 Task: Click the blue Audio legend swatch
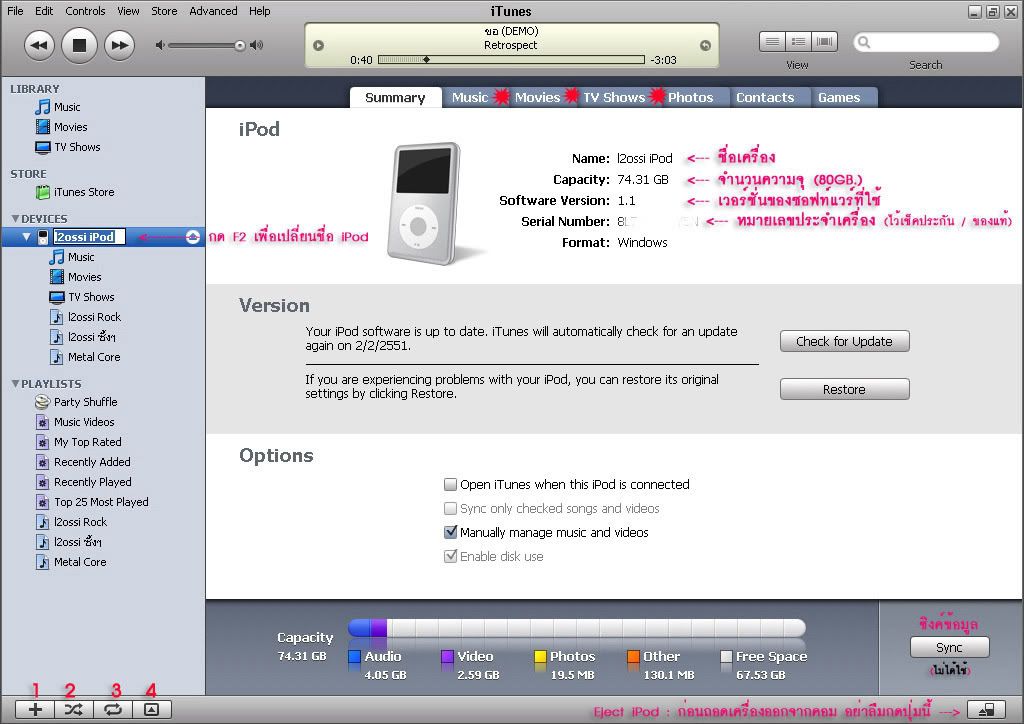tap(355, 657)
